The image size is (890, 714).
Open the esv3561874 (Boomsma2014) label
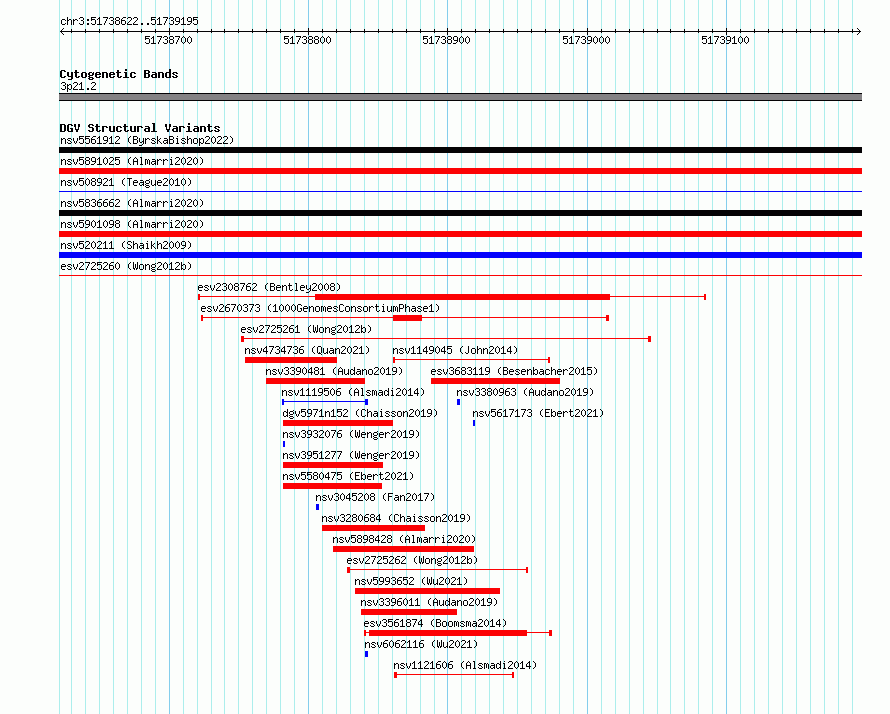click(x=435, y=623)
